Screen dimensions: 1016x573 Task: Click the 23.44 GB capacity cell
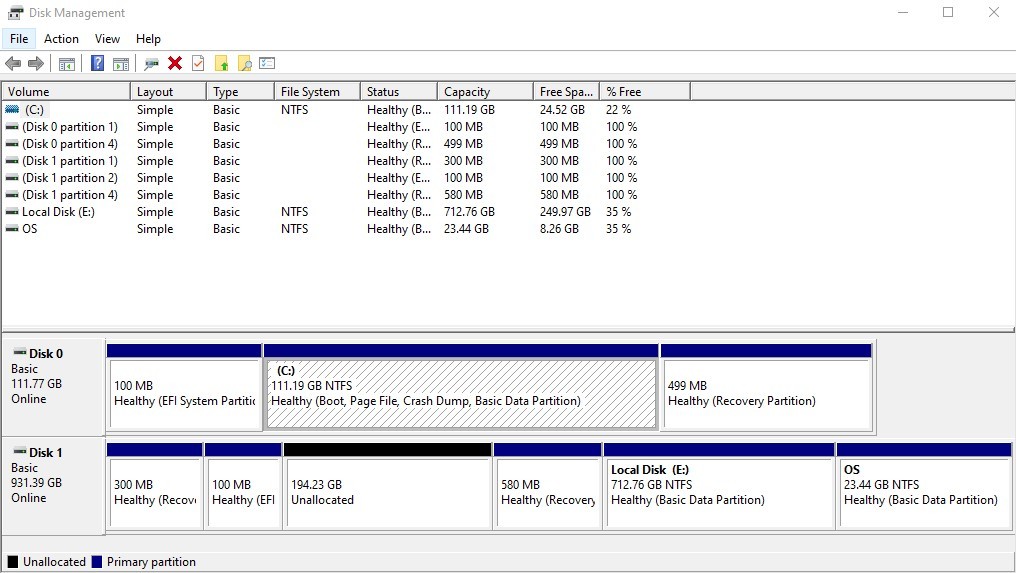(467, 229)
